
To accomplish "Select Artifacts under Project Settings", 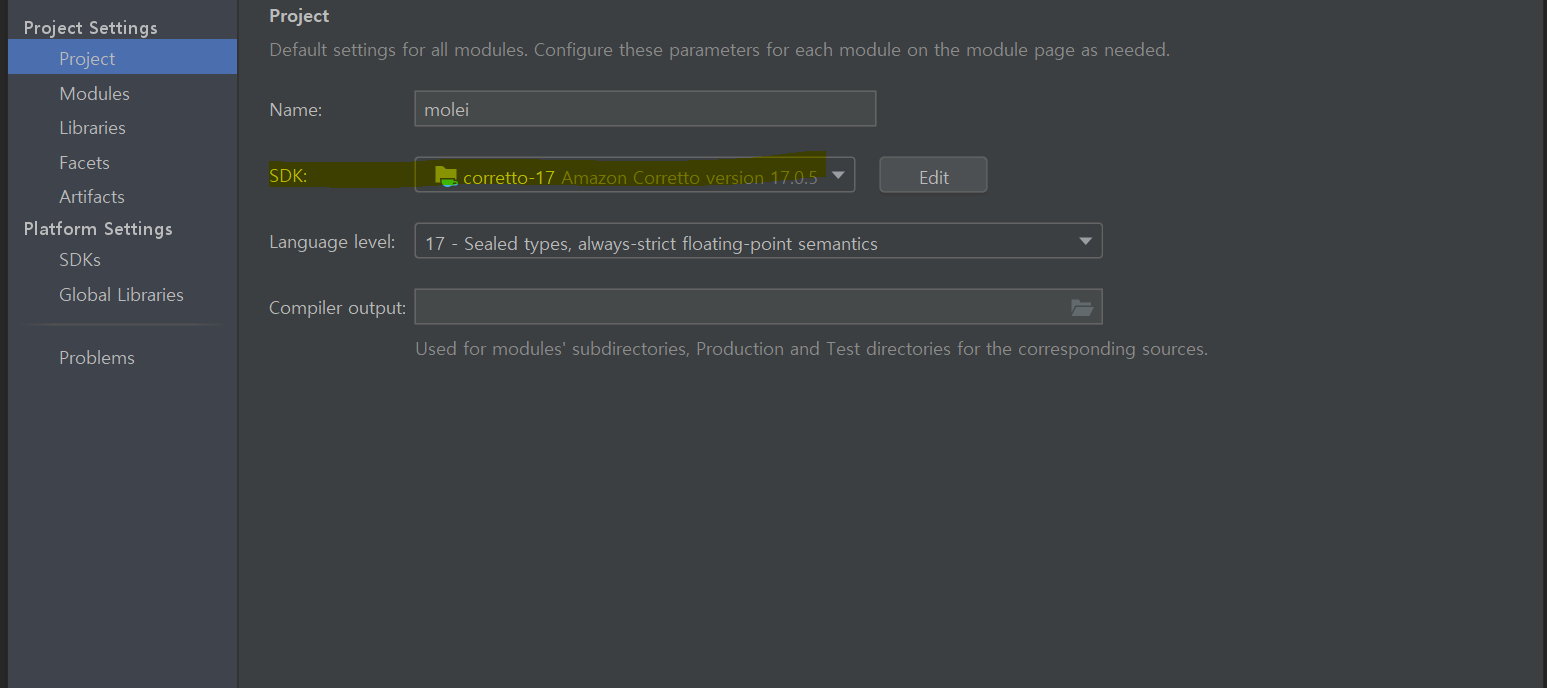I will (x=91, y=196).
